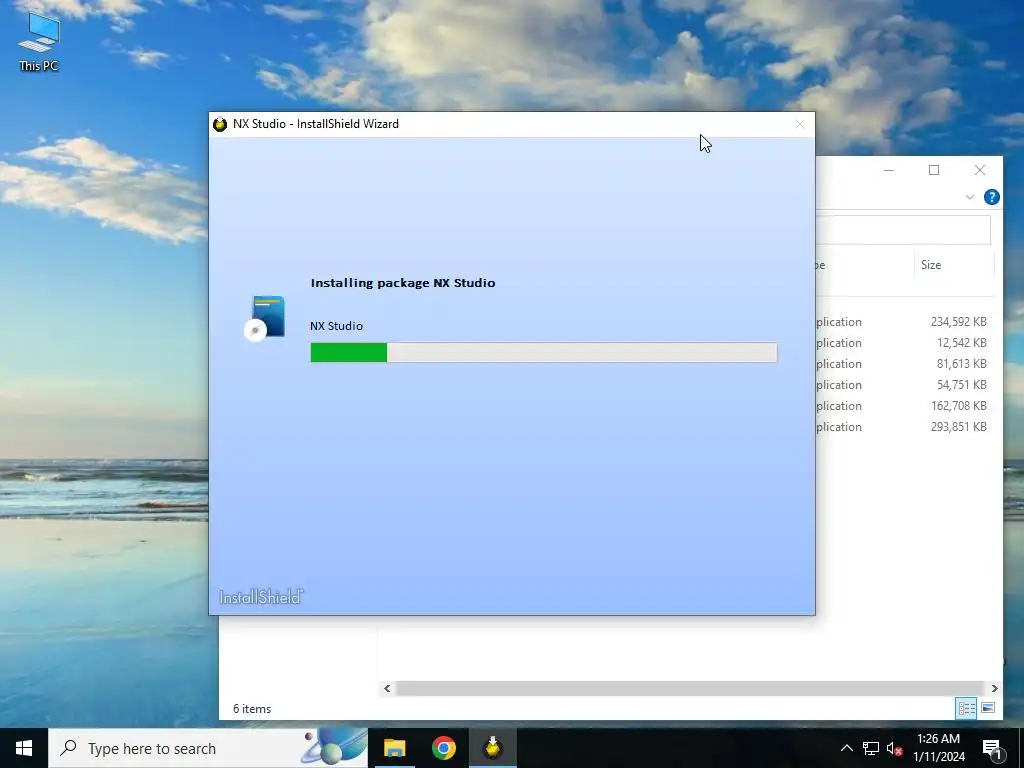Expand the File Explorer ribbon chevron

[970, 197]
